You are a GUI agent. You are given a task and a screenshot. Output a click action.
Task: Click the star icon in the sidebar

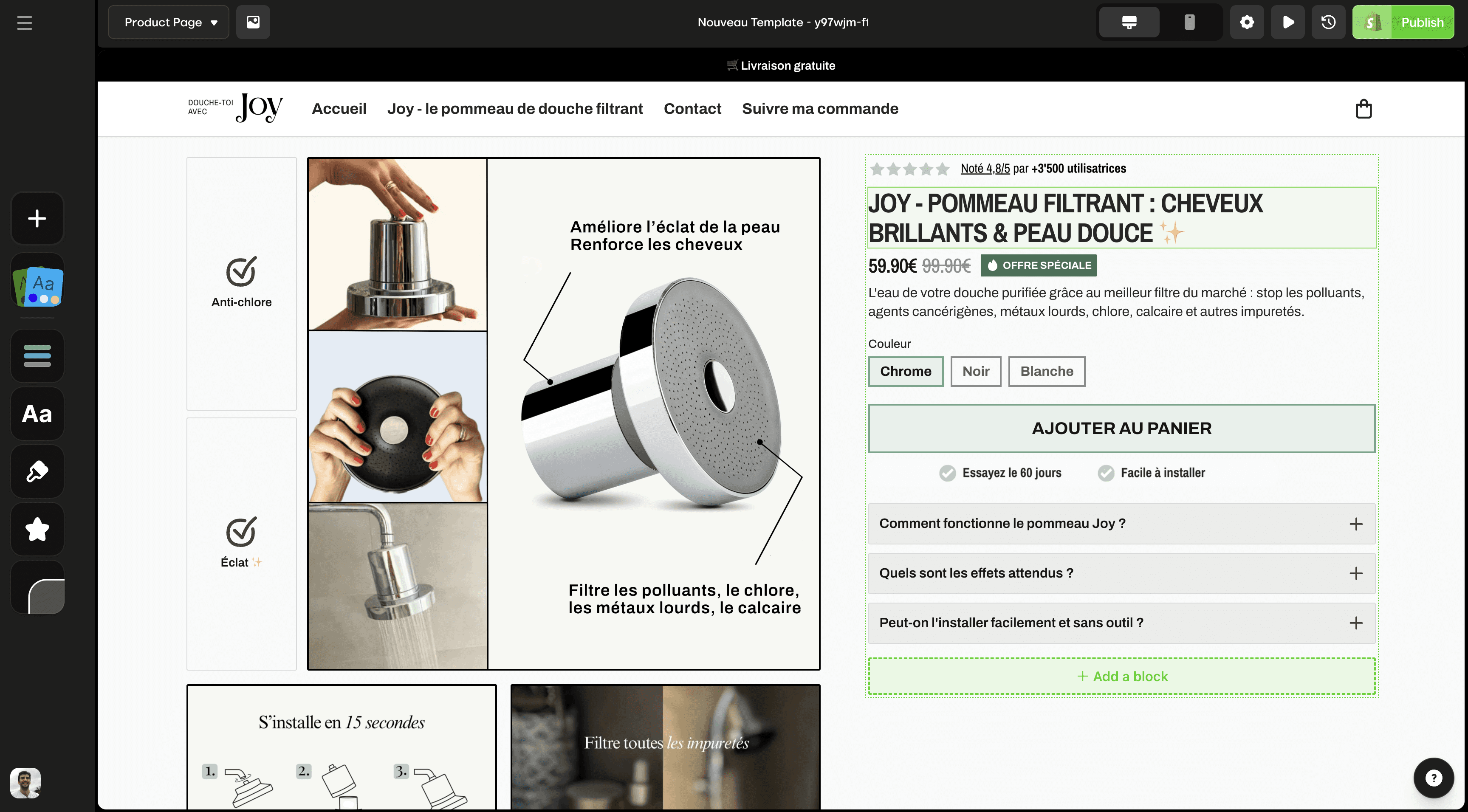[x=37, y=529]
